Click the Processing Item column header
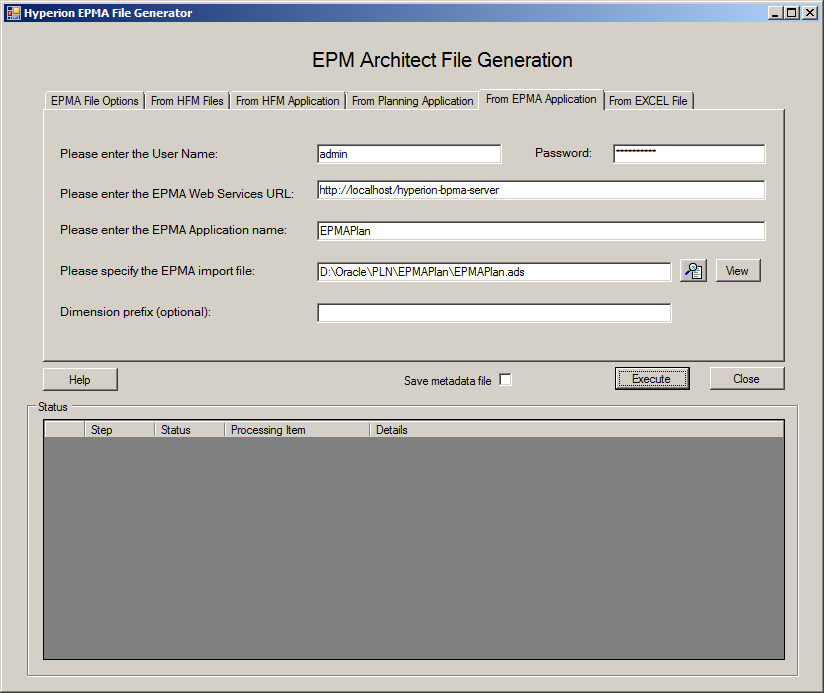Image resolution: width=824 pixels, height=693 pixels. click(x=297, y=430)
